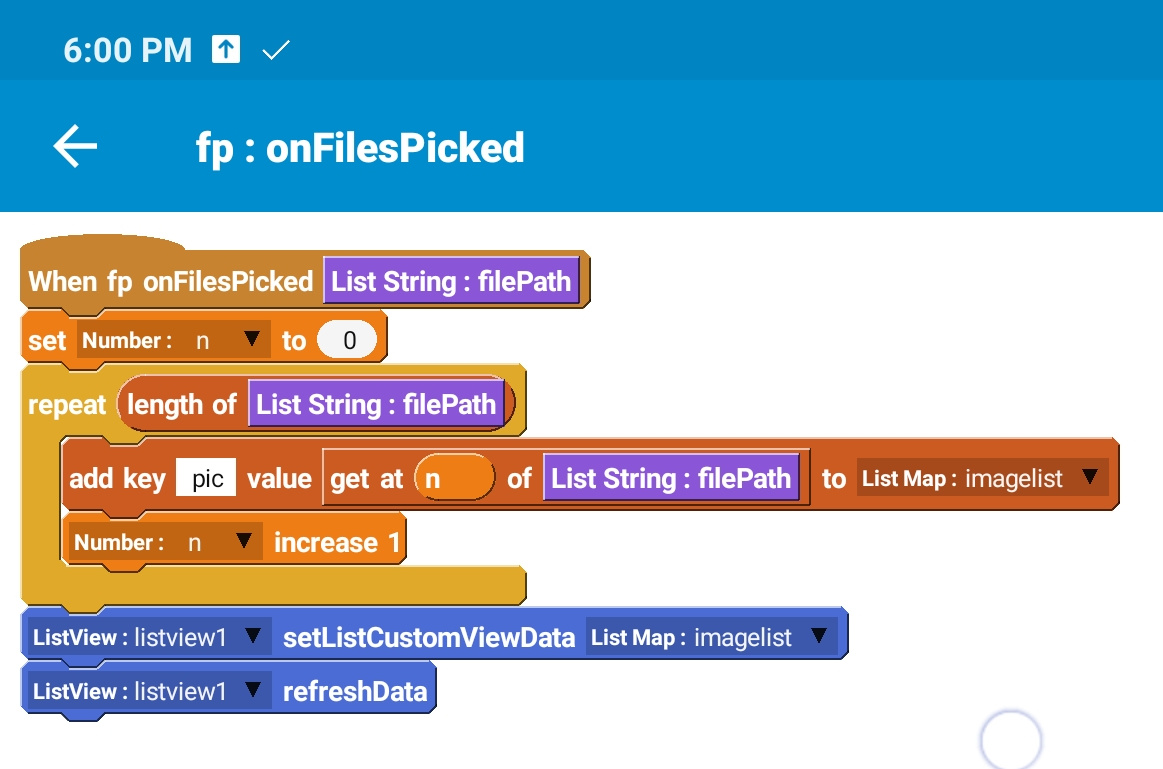Select the orange n variable in get at

click(x=453, y=478)
